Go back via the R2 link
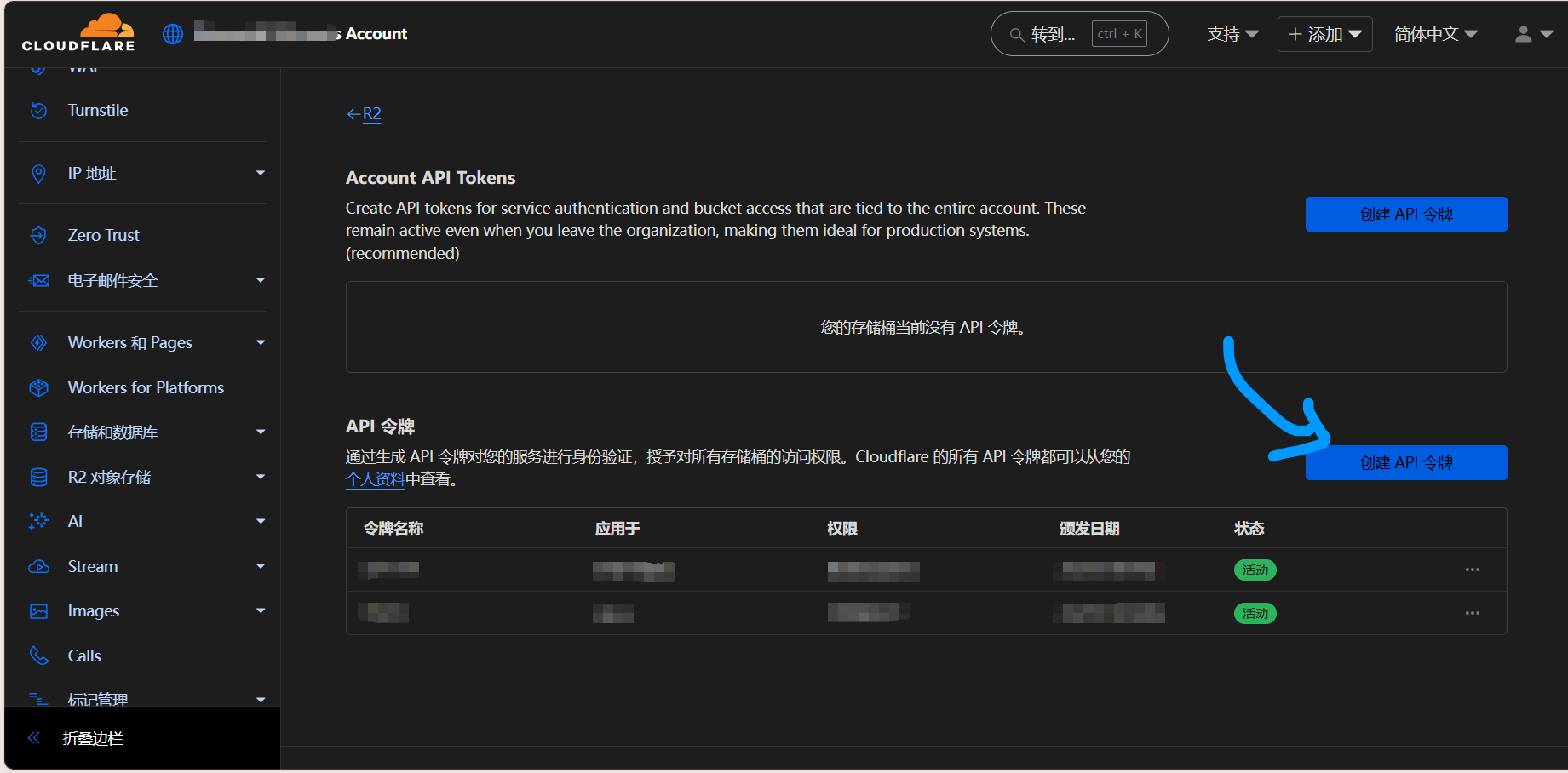 pos(365,114)
